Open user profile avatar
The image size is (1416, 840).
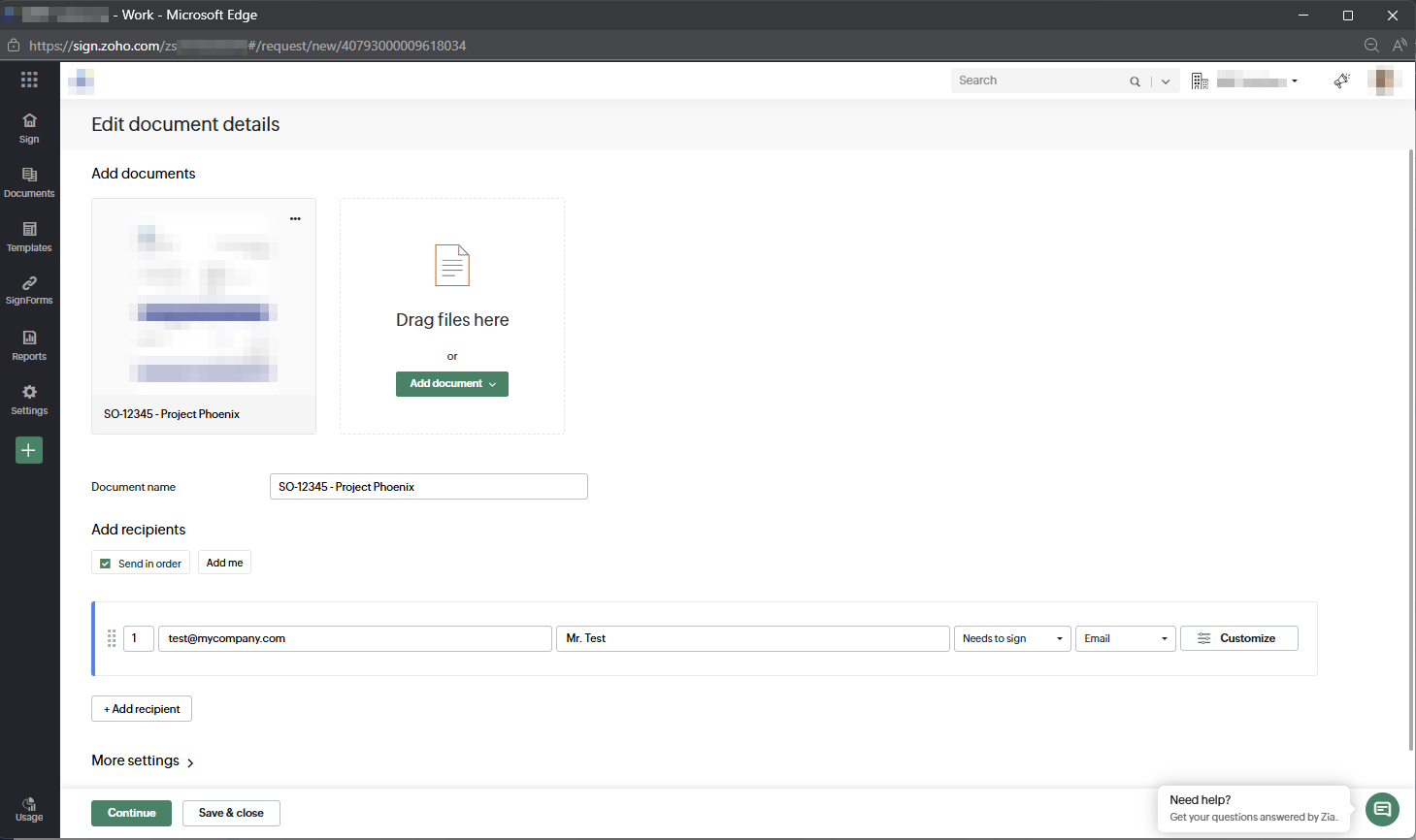pyautogui.click(x=1384, y=81)
